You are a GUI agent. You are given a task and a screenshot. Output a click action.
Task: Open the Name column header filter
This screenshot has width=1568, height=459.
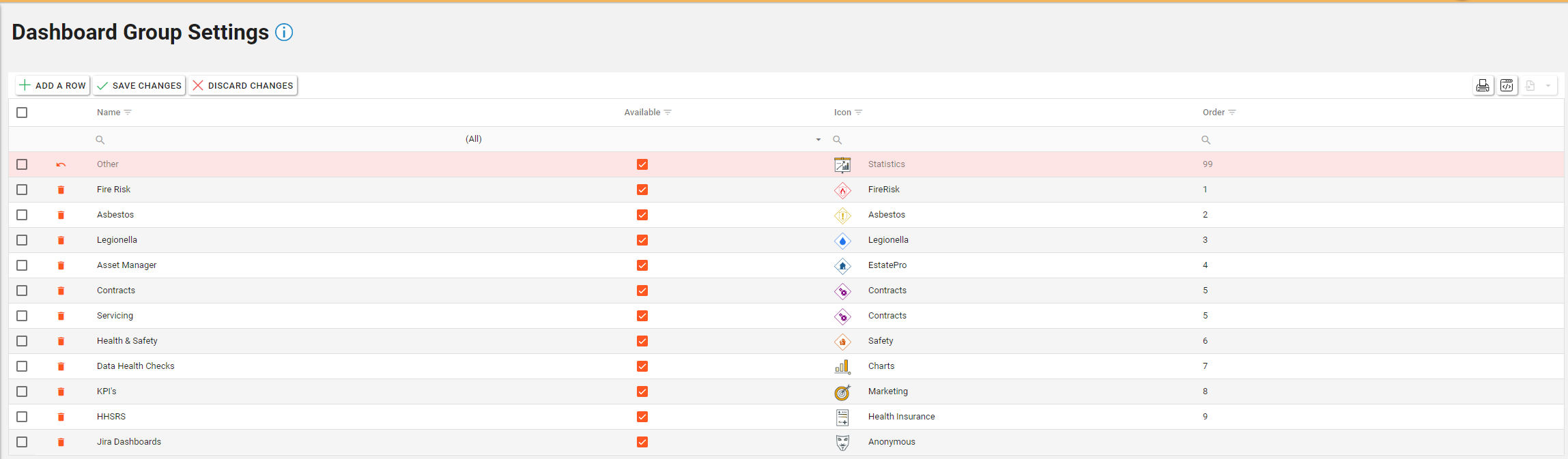pyautogui.click(x=128, y=113)
